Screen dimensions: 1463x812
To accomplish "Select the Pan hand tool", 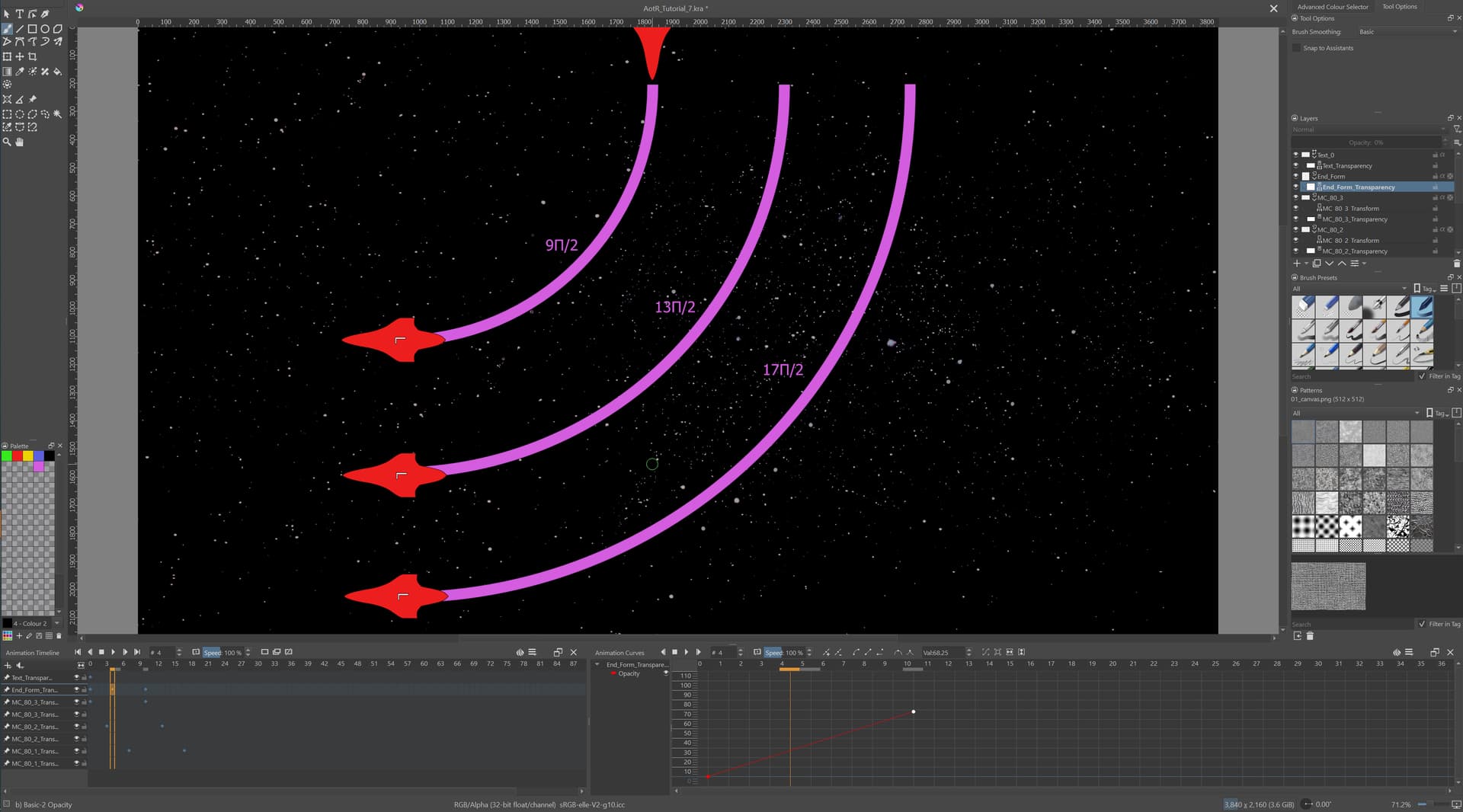I will [20, 142].
